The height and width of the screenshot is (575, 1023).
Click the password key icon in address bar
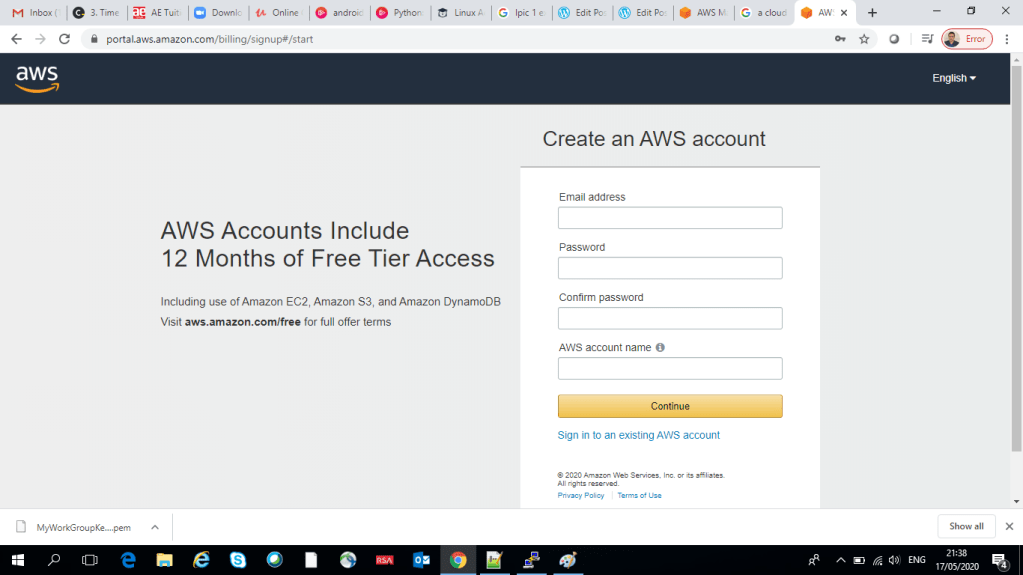[840, 39]
